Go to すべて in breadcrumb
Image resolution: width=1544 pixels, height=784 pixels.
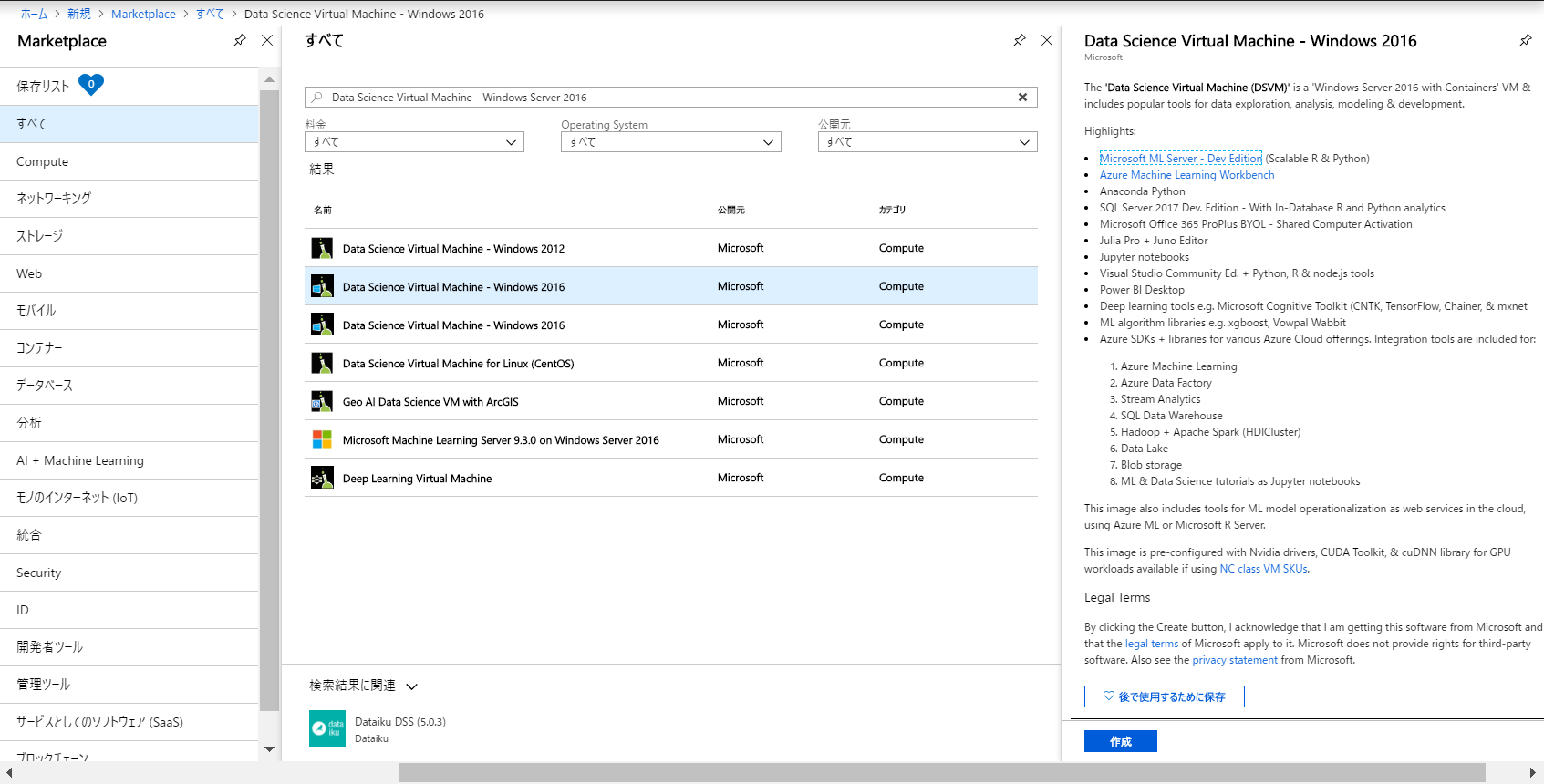click(x=210, y=14)
